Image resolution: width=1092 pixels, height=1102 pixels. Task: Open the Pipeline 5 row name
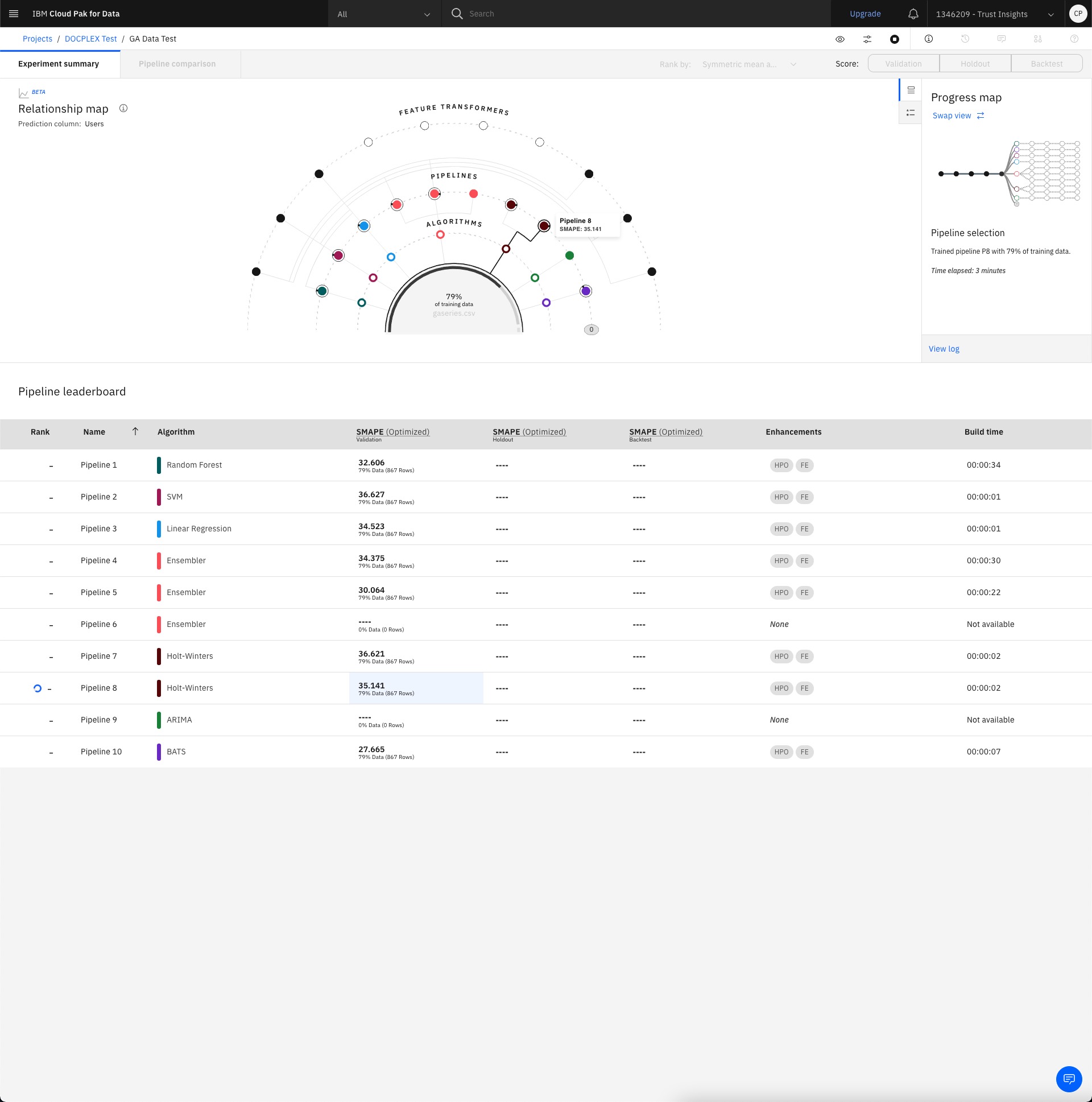click(98, 593)
